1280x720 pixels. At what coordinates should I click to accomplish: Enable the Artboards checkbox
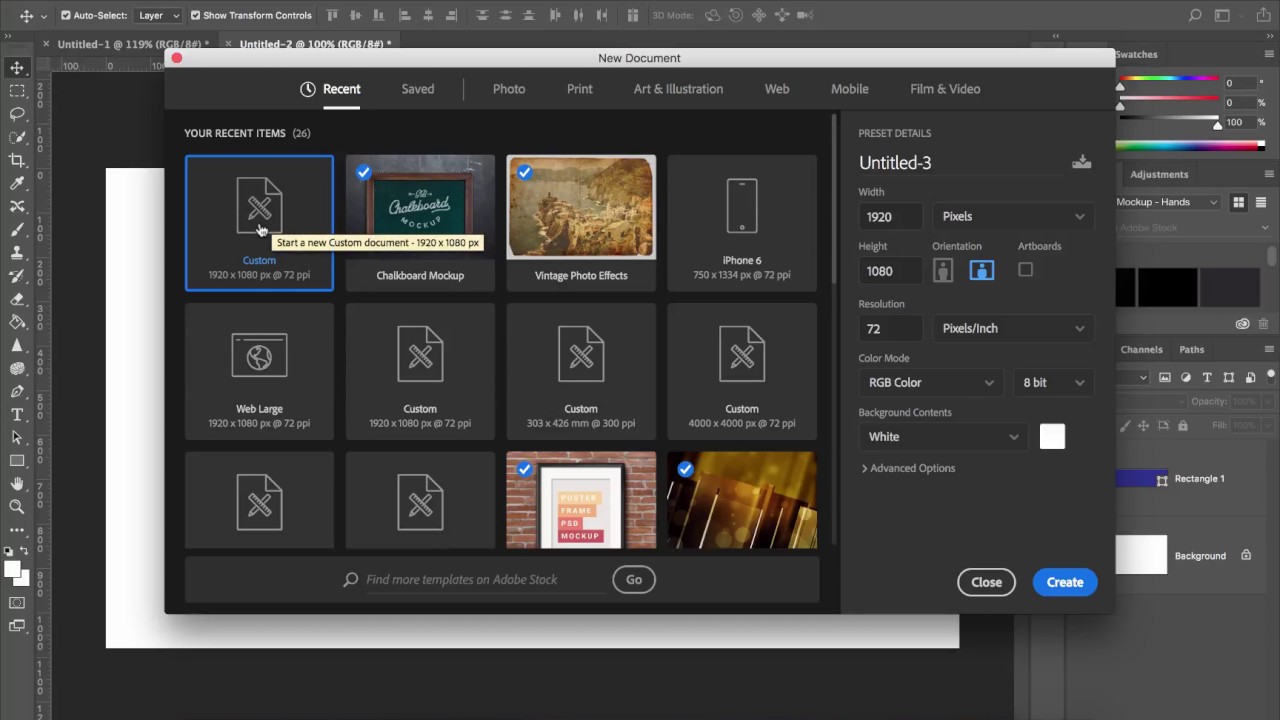coord(1025,270)
